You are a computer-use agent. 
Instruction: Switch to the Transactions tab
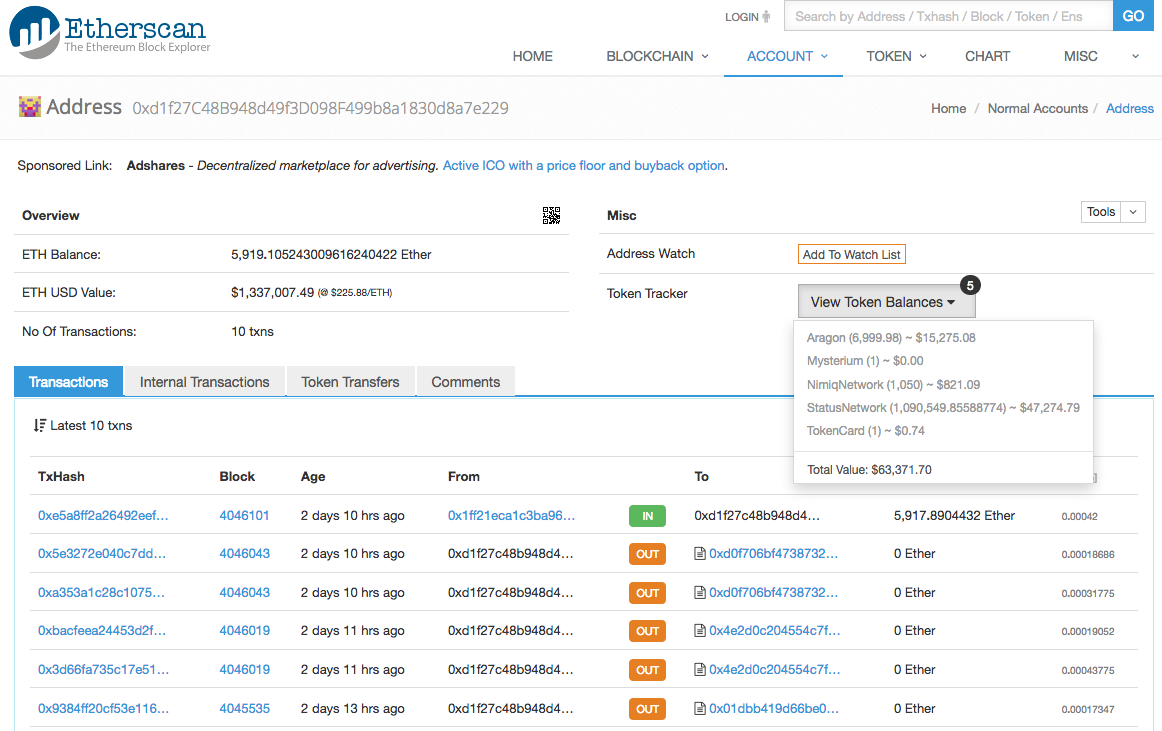68,382
